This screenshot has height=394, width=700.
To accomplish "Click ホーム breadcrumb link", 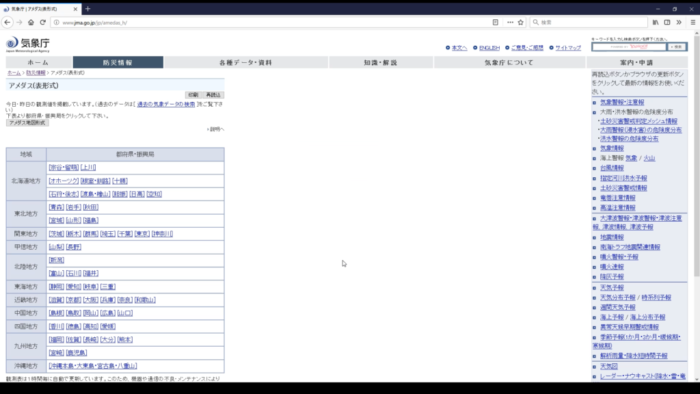I will [x=14, y=73].
